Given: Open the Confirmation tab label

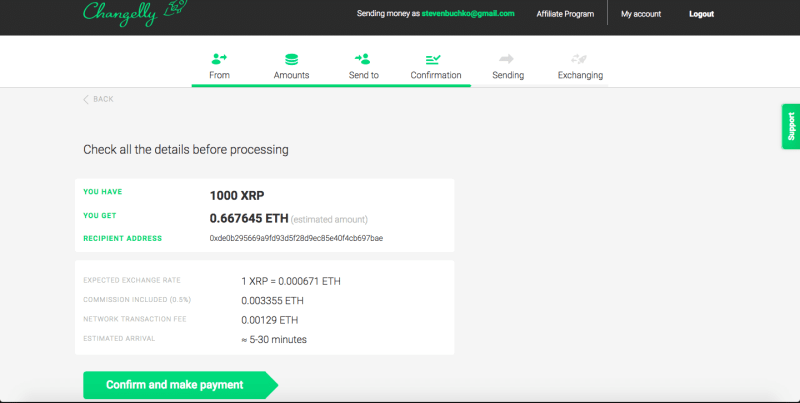Looking at the screenshot, I should (x=436, y=75).
